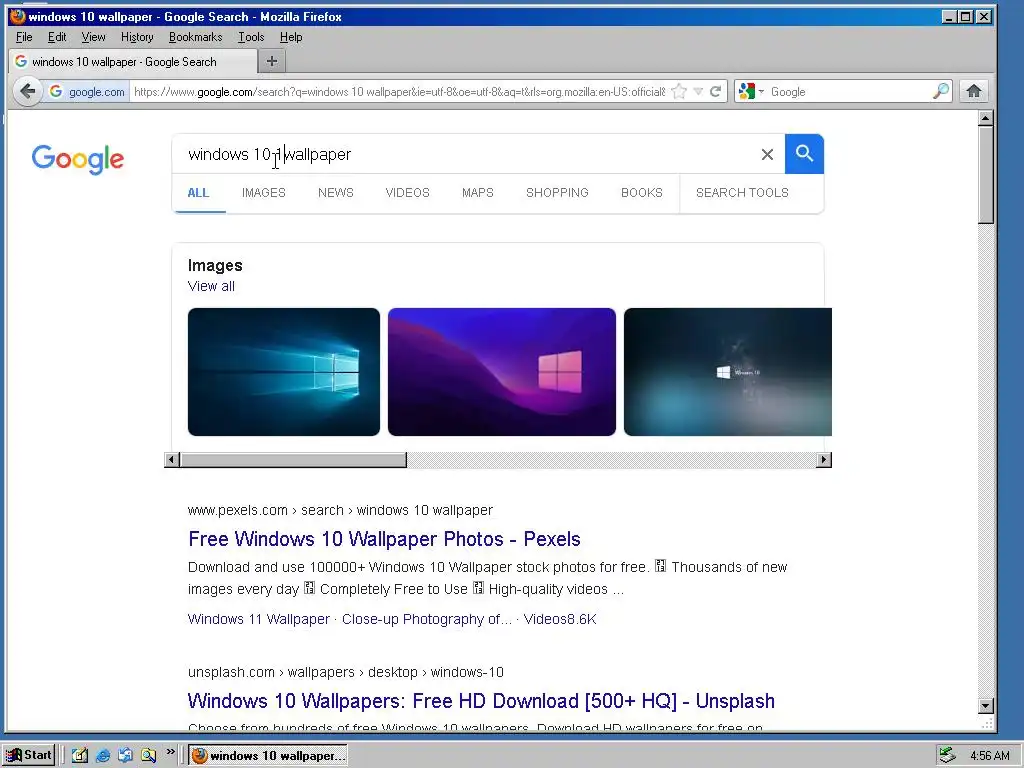The height and width of the screenshot is (768, 1024).
Task: Clear the Google query with X icon
Action: pyautogui.click(x=767, y=154)
